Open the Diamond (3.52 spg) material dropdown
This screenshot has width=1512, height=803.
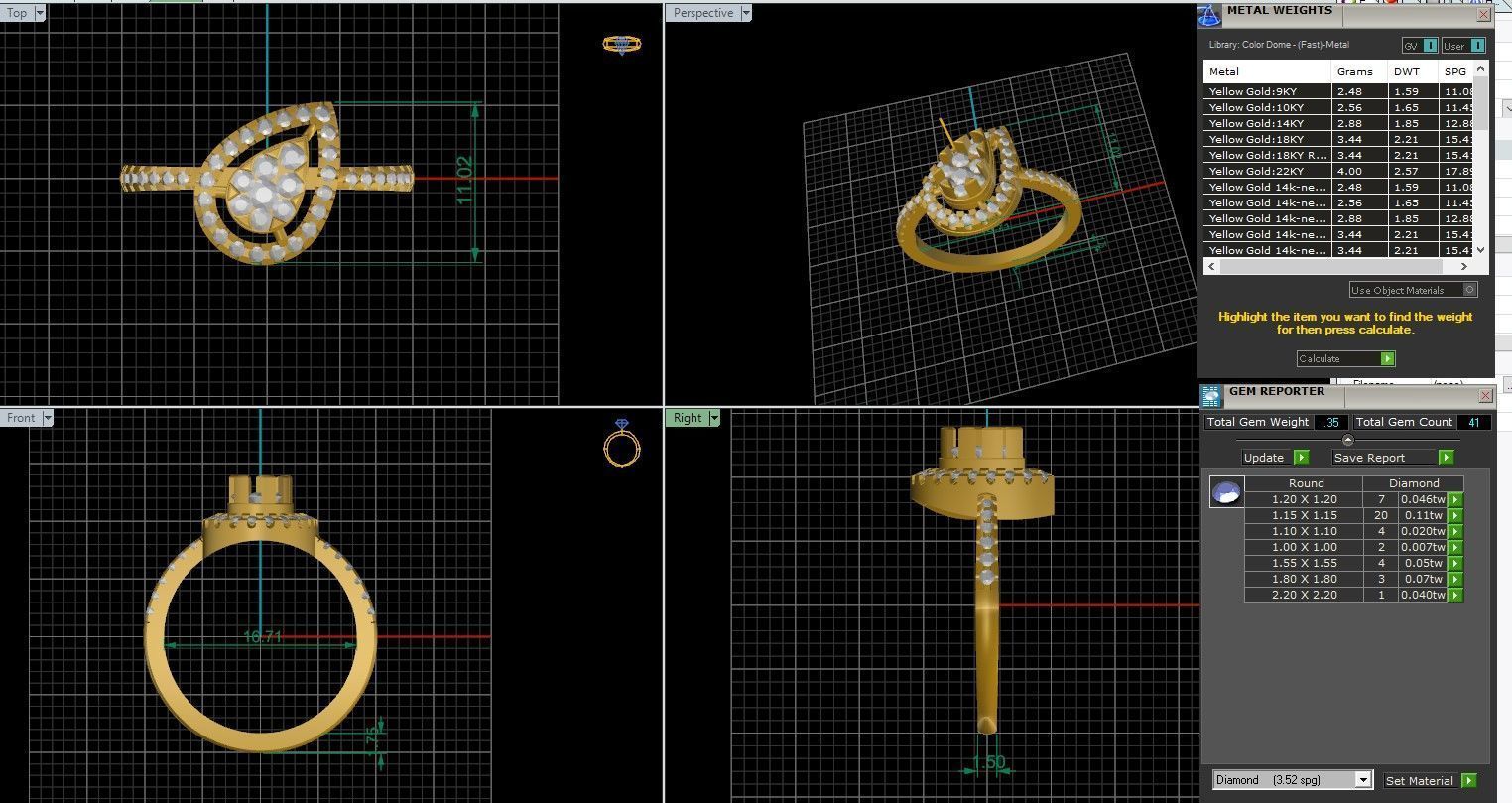coord(1363,780)
